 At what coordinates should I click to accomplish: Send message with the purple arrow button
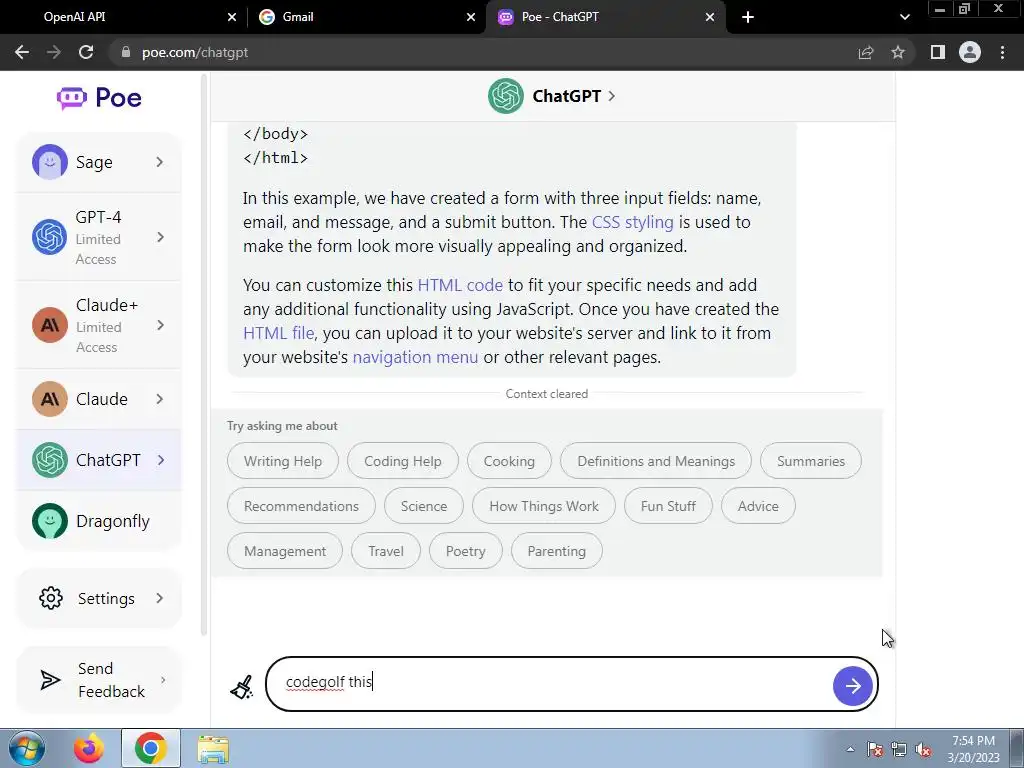tap(852, 686)
